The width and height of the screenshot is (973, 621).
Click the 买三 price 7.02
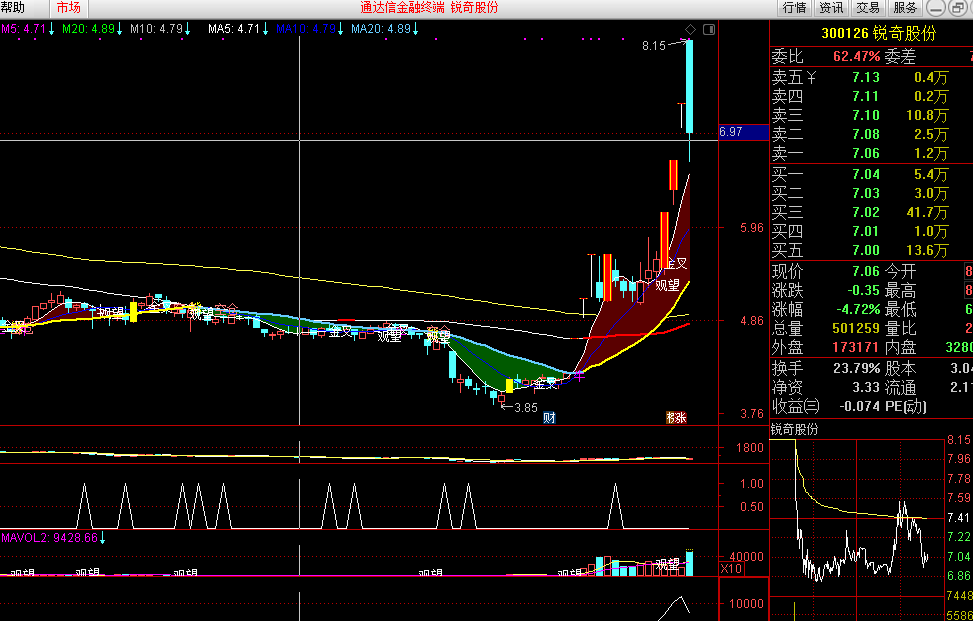coord(866,212)
